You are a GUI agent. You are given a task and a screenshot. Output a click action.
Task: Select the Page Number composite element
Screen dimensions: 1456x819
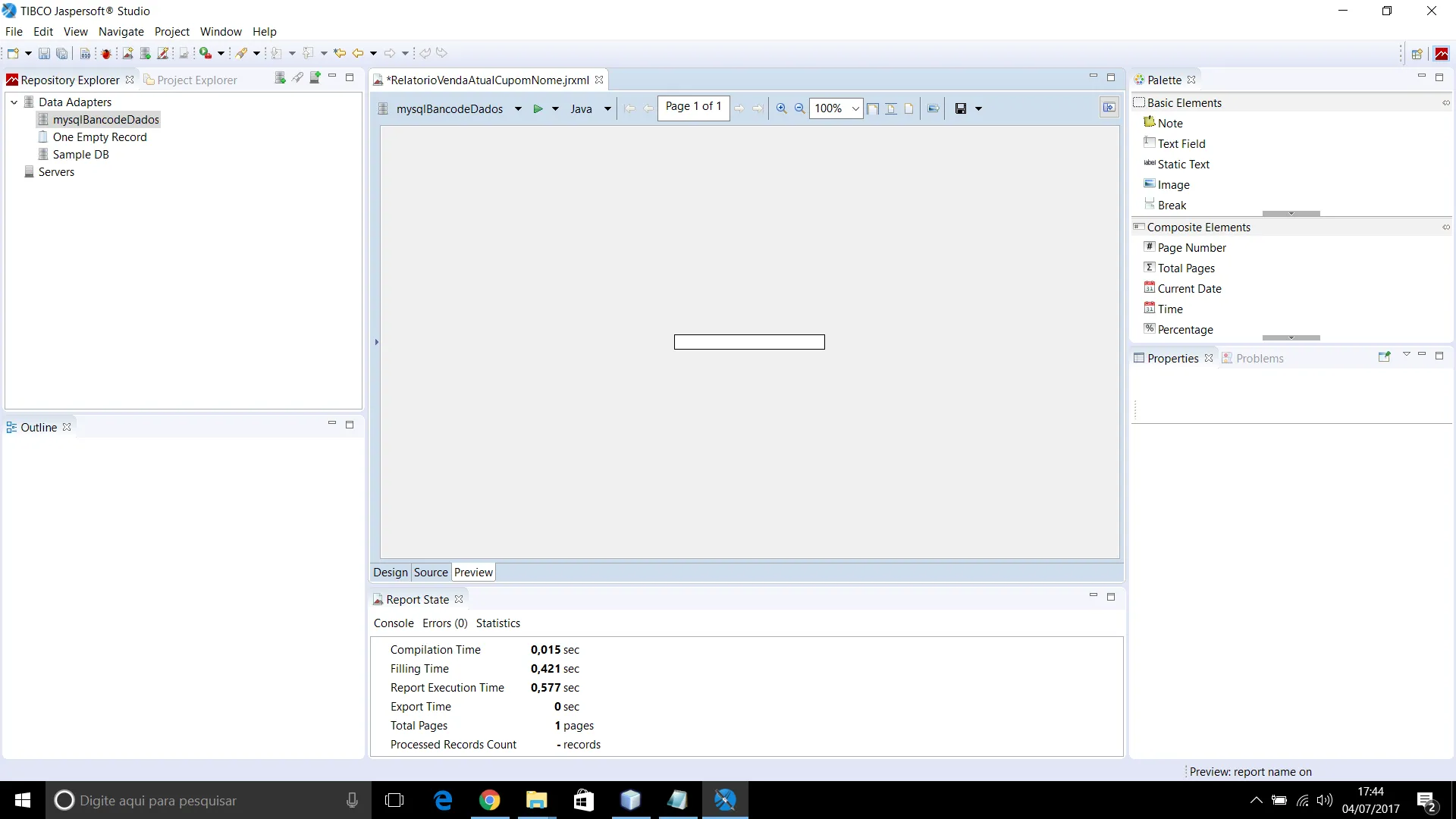pyautogui.click(x=1191, y=248)
